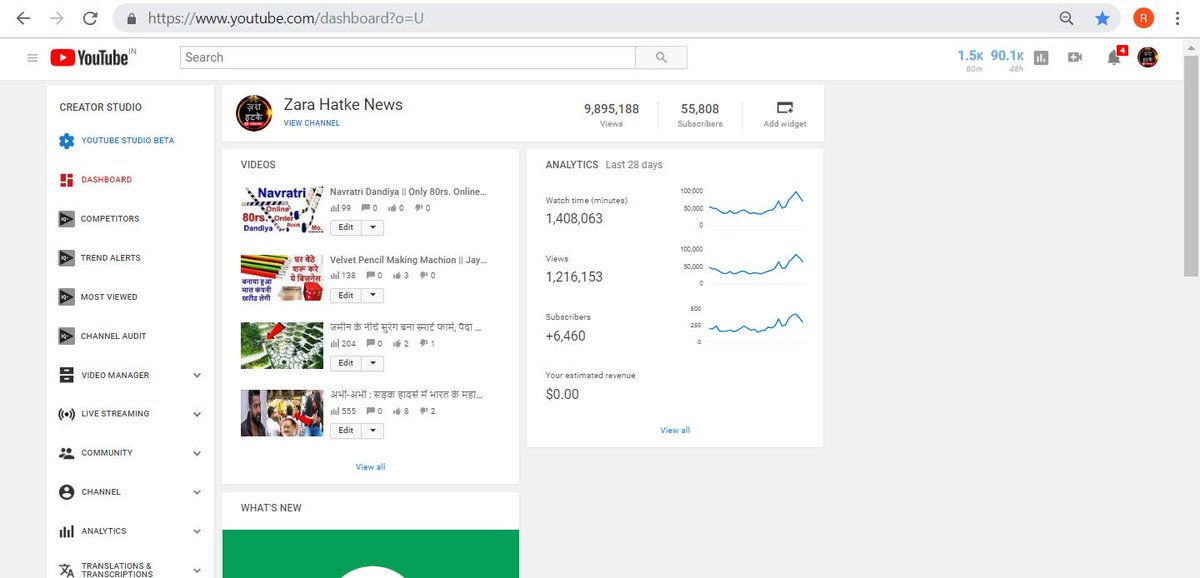Open Edit dropdown arrow for जमीन के नीचे video
The image size is (1200, 578).
372,363
